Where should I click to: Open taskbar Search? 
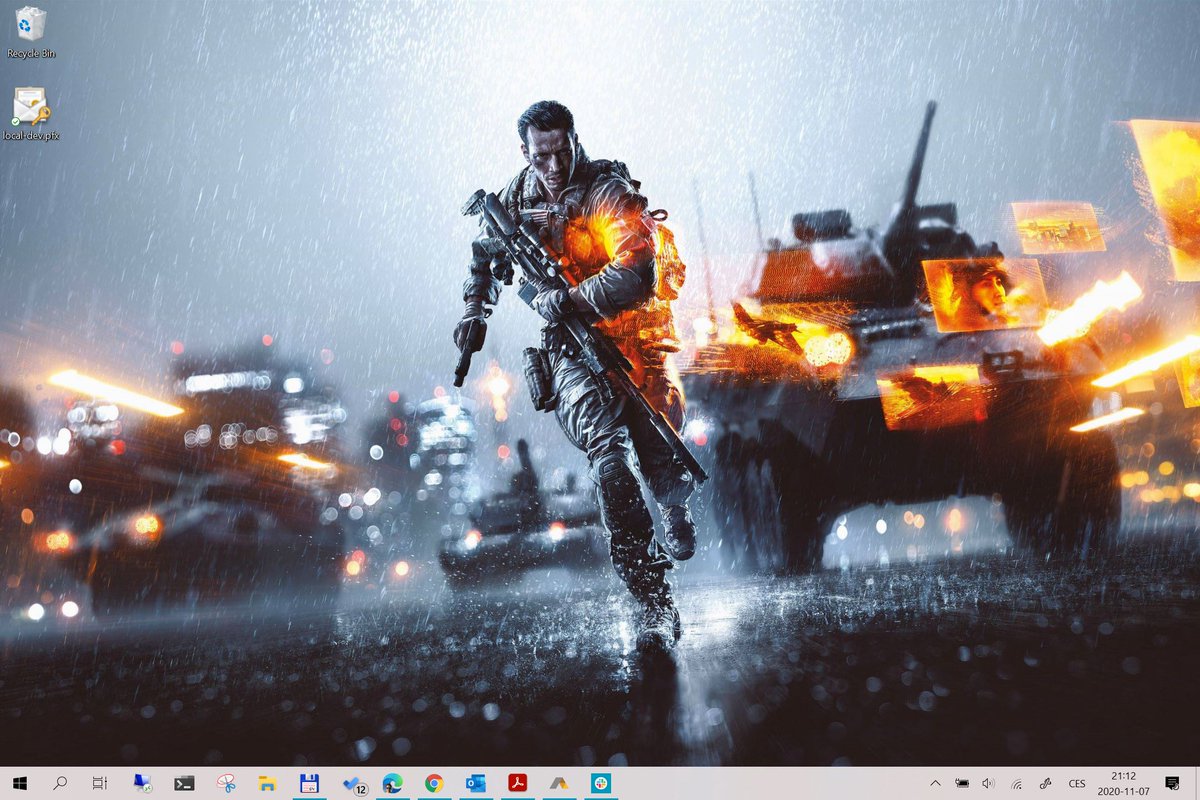point(60,783)
